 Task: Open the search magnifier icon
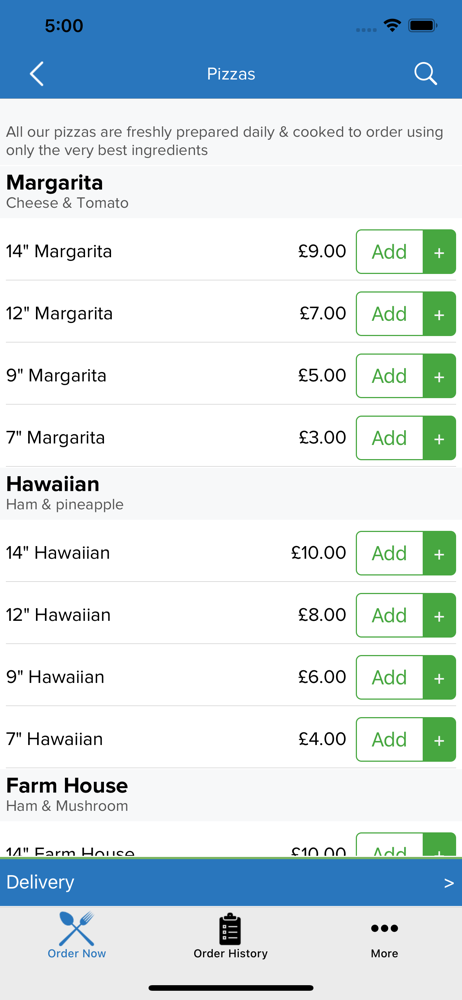[425, 74]
